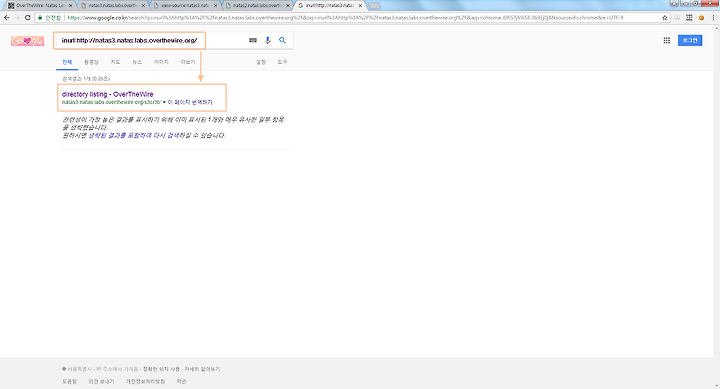Click the 자세히 알아보기 footer link
Viewport: 720px width, 389px height.
click(202, 369)
